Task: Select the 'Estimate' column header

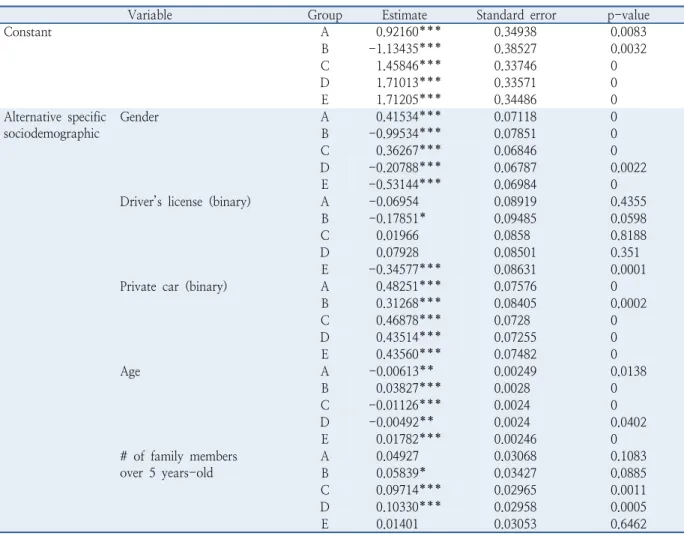Action: (404, 15)
